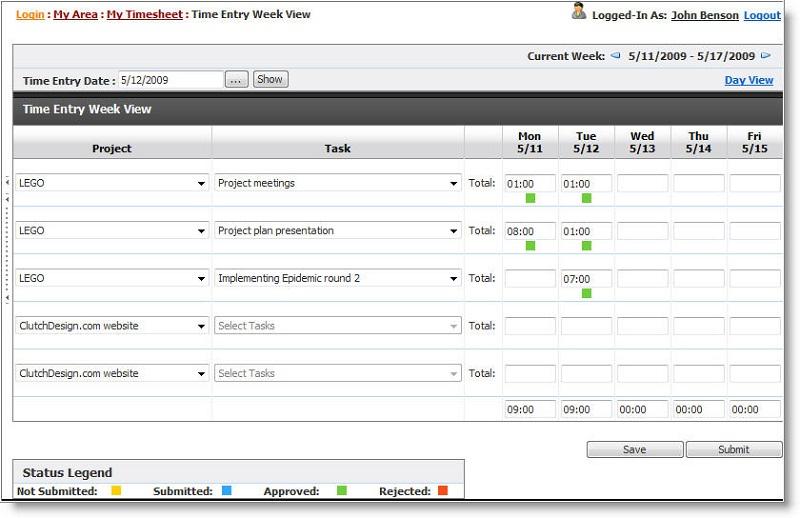Expand the Project plan presentation task dropdown
This screenshot has height=518, width=800.
click(x=338, y=231)
